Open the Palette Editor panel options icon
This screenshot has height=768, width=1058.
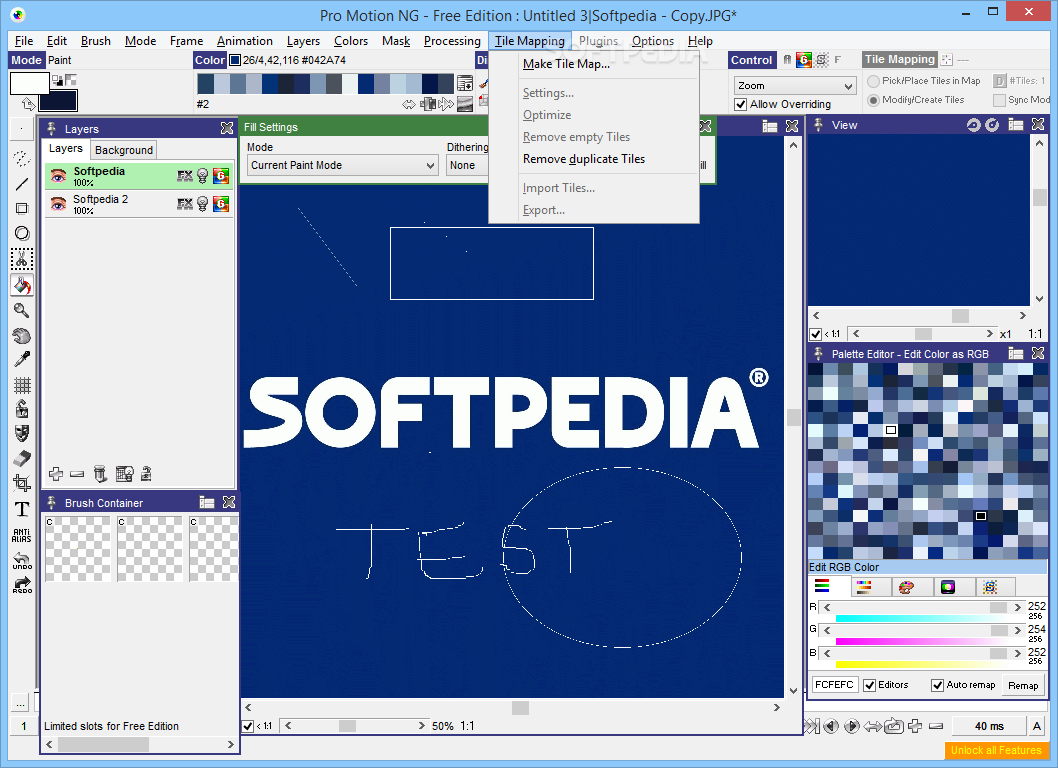click(x=1016, y=353)
